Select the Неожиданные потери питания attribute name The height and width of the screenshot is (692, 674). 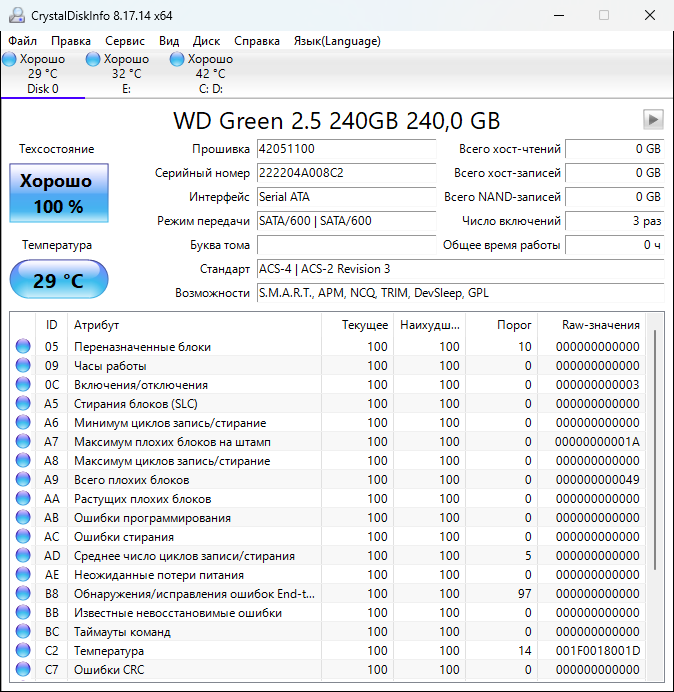159,574
